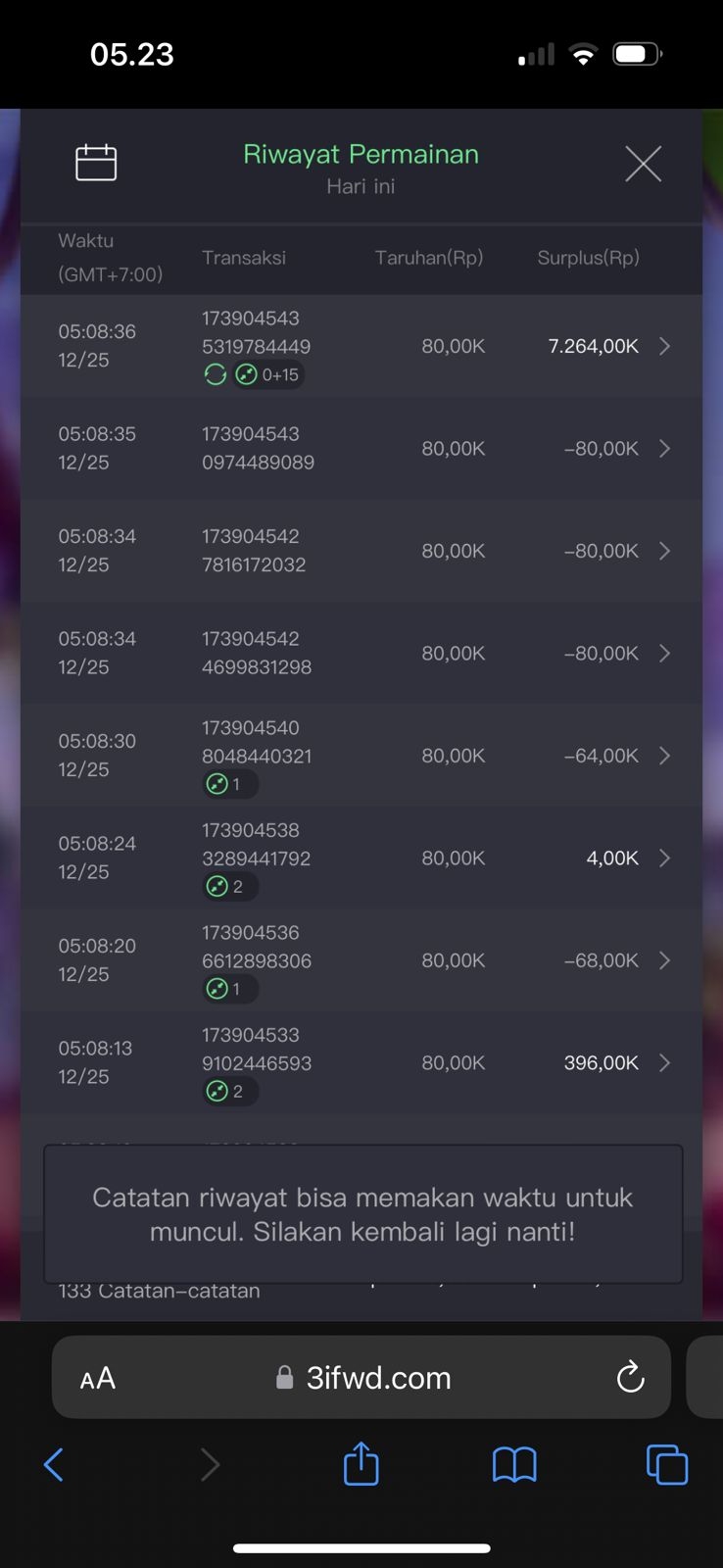Open Safari reader AA text options
Viewport: 723px width, 1568px height.
[x=98, y=1379]
